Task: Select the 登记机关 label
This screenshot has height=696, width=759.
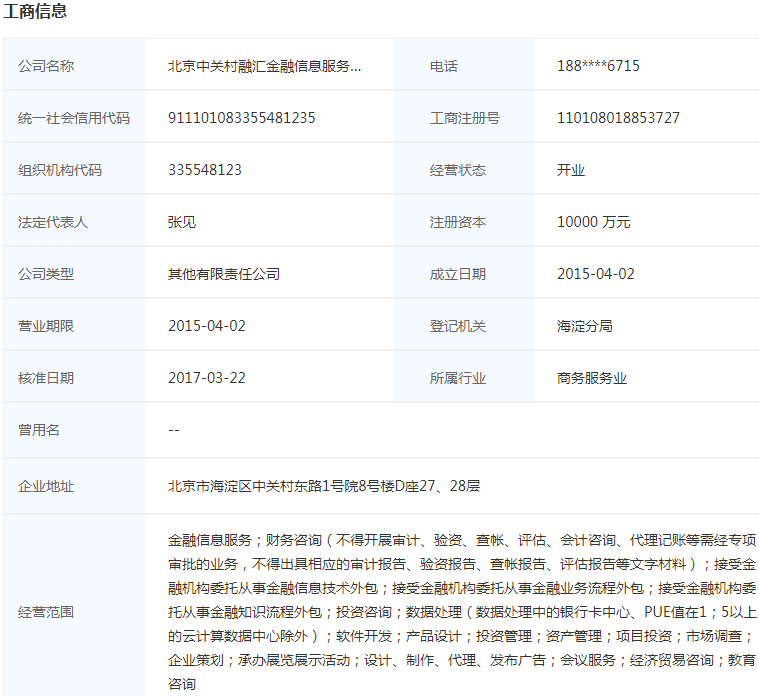Action: point(457,326)
